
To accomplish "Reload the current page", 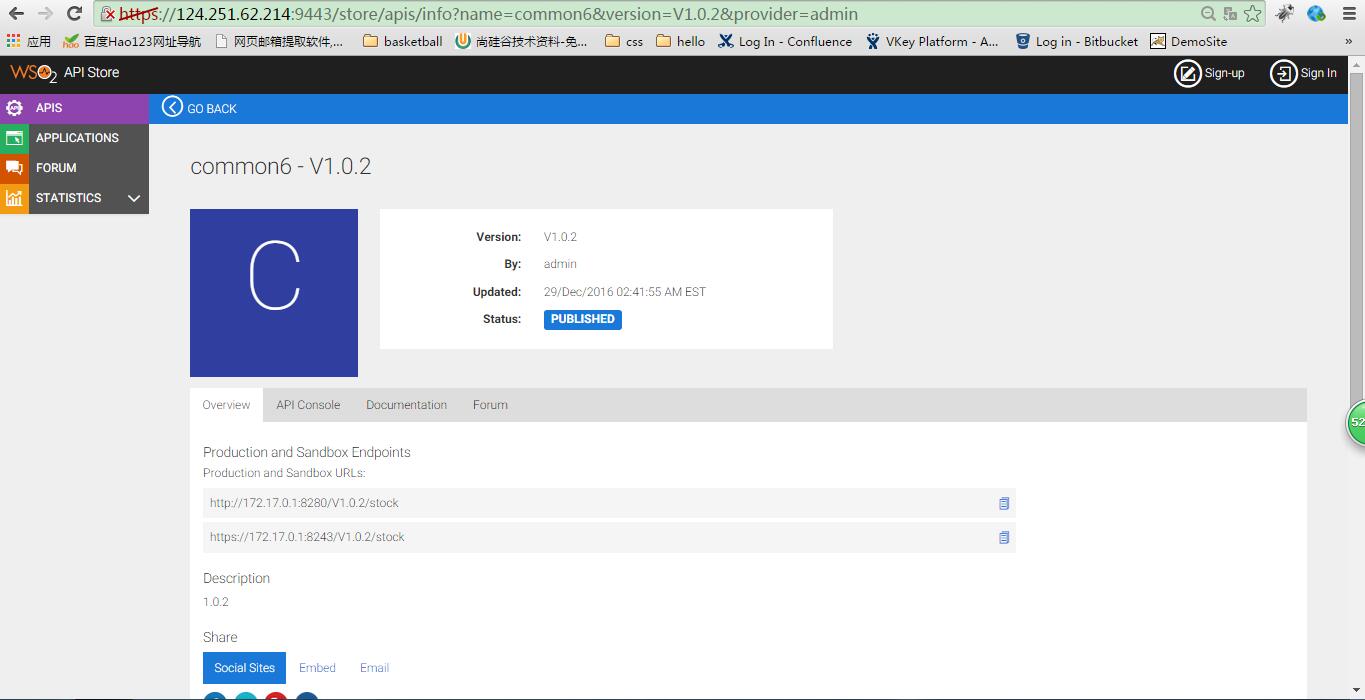I will point(74,14).
